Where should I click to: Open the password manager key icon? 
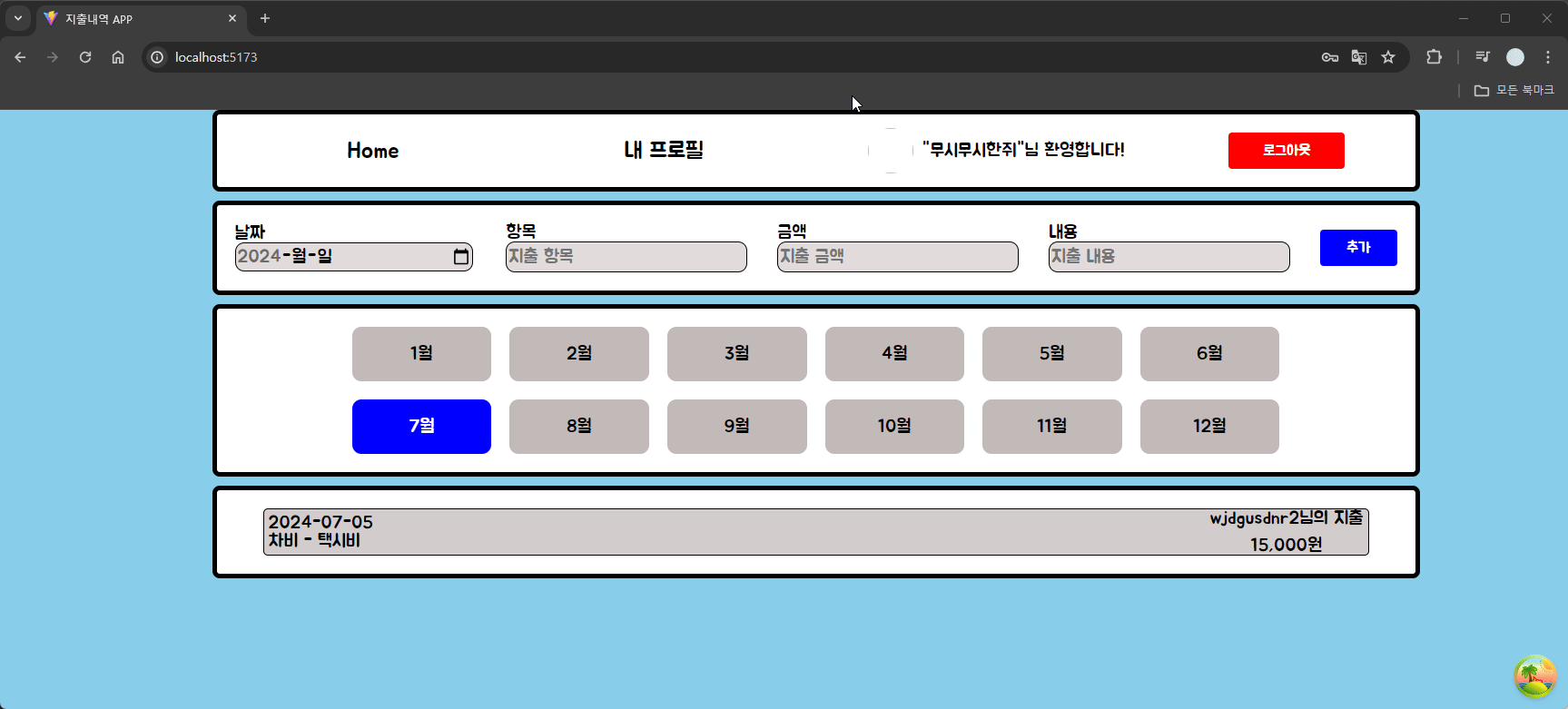pyautogui.click(x=1330, y=57)
